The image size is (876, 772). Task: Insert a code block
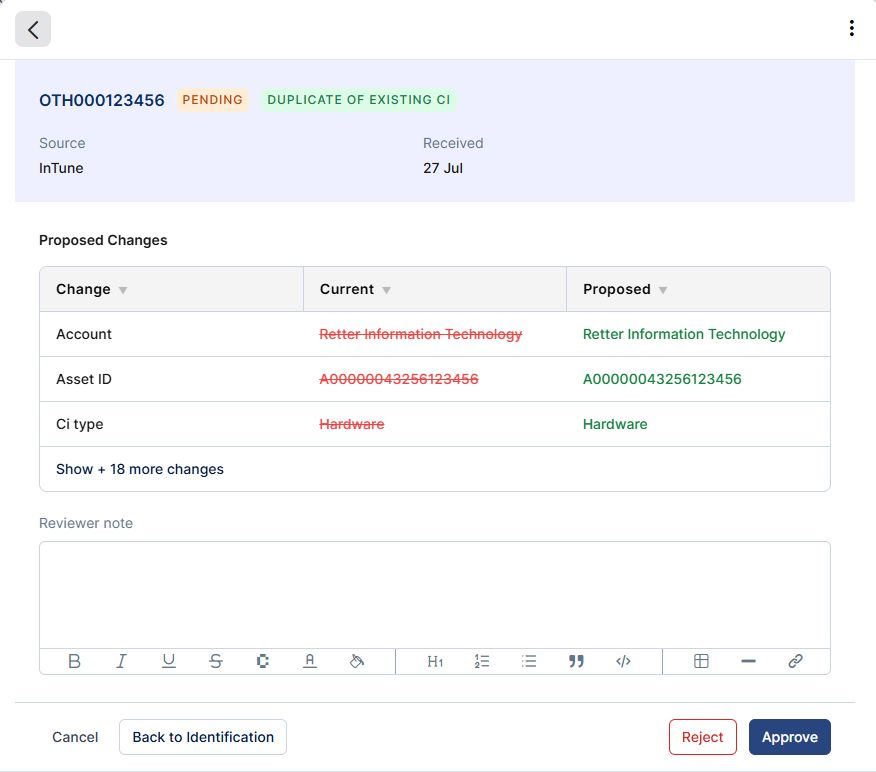(623, 661)
